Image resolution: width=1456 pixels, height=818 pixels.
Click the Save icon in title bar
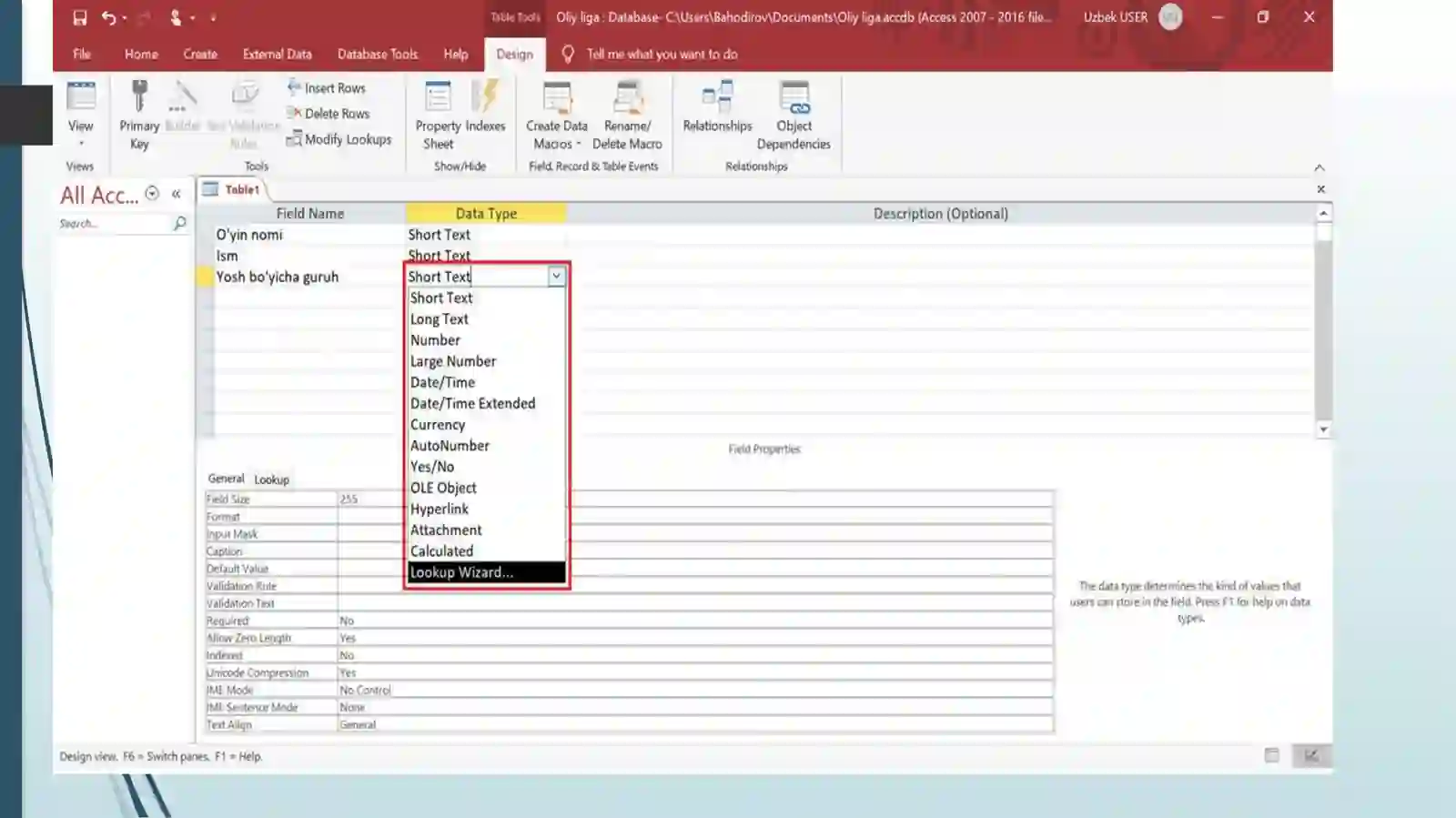pos(79,17)
